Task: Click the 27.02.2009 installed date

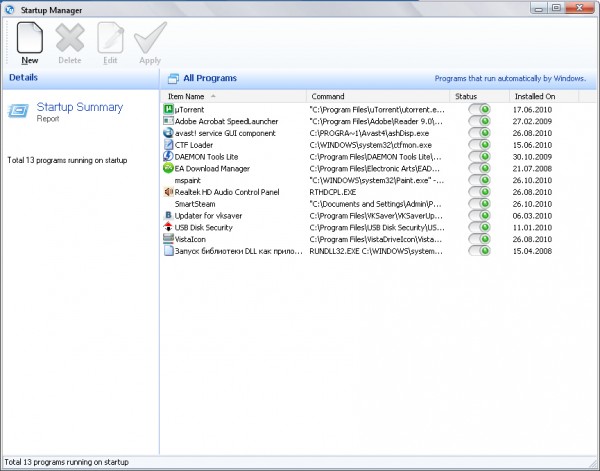Action: [532, 121]
